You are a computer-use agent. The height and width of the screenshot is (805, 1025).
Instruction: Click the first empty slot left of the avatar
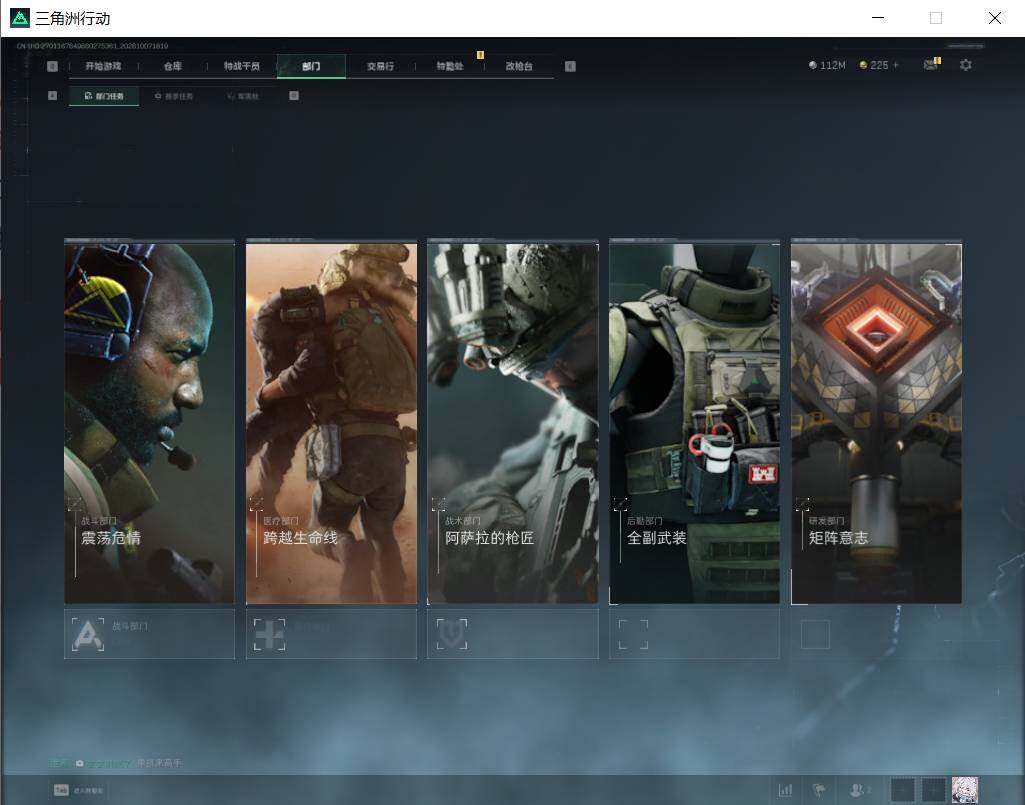coord(903,790)
